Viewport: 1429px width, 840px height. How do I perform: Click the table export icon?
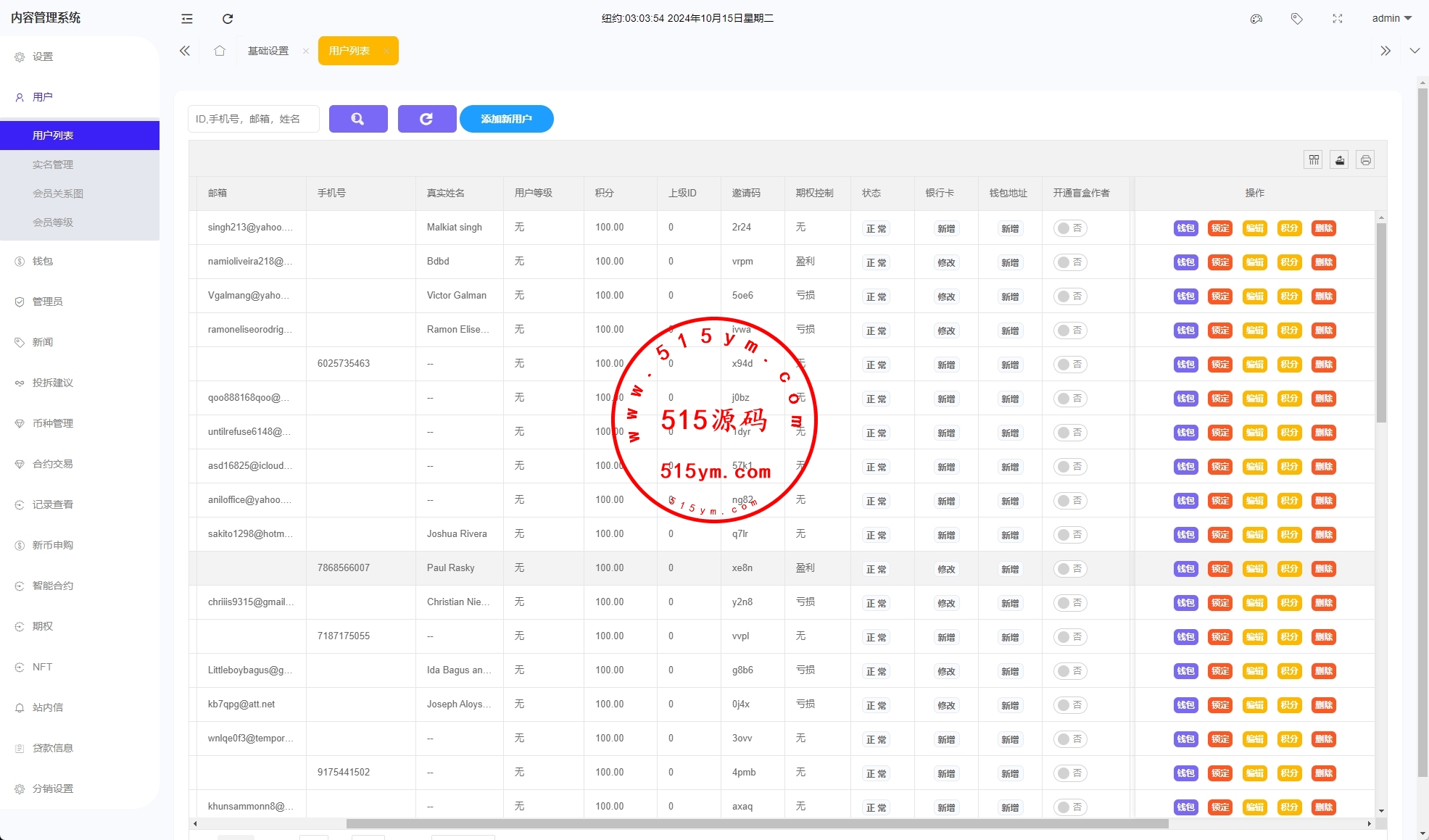(x=1340, y=160)
